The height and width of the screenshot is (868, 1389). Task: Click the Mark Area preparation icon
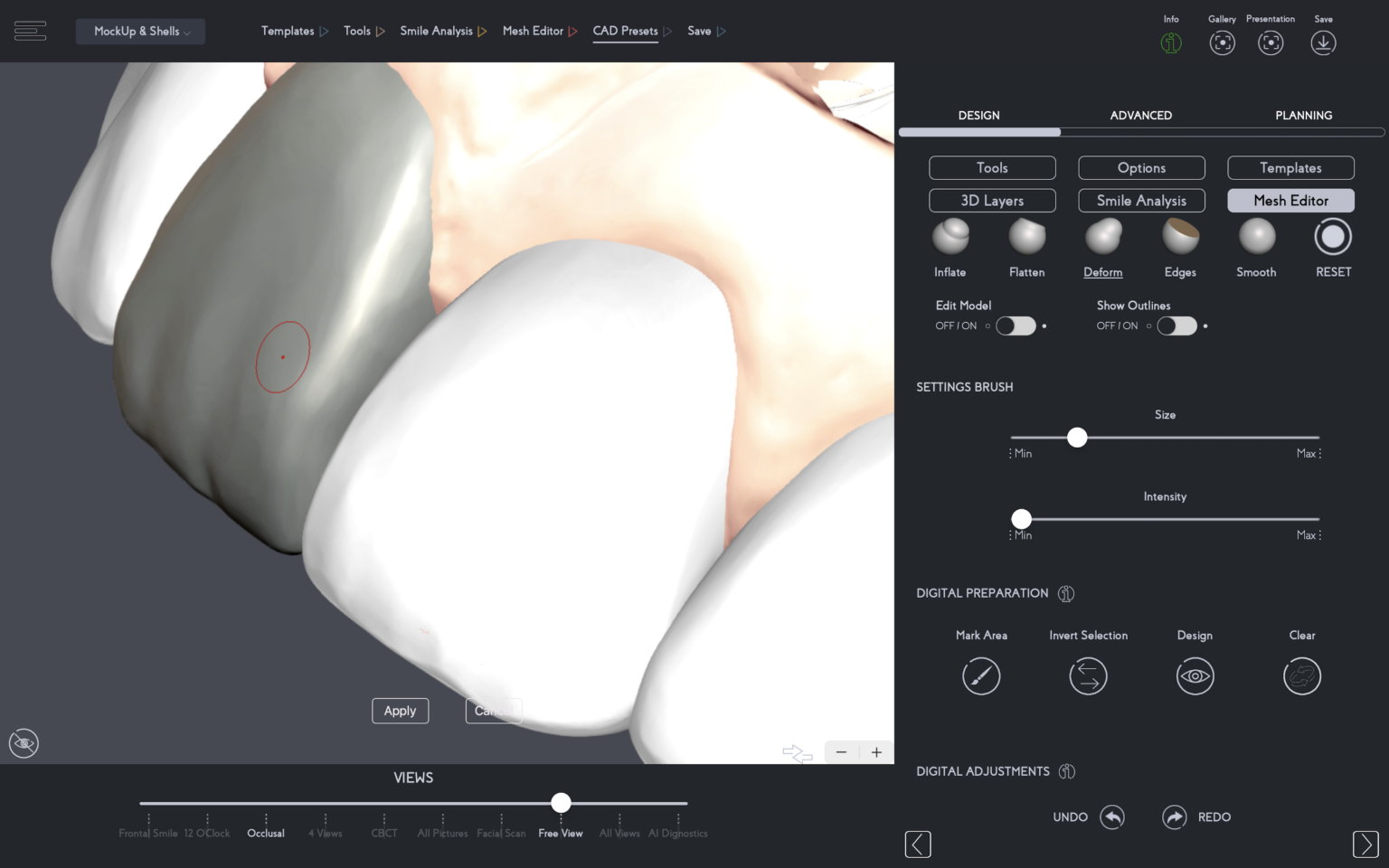click(981, 675)
